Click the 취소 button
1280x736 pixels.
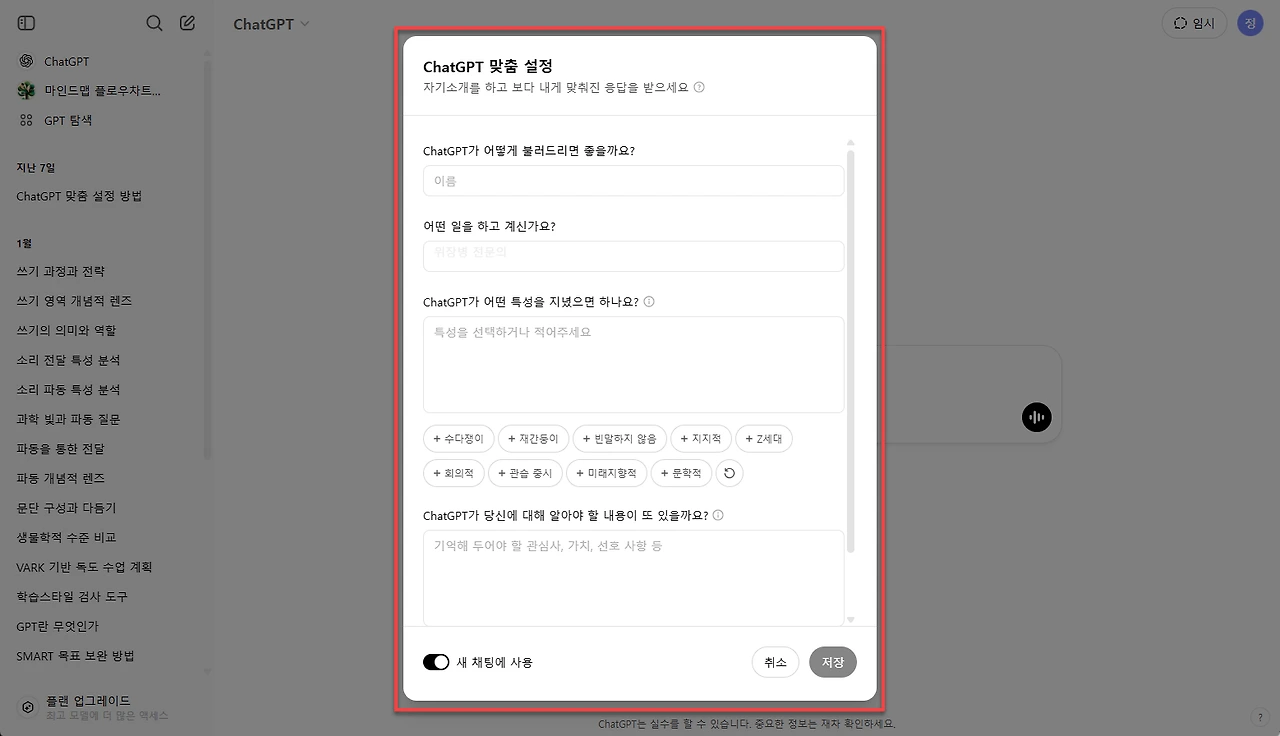[775, 662]
